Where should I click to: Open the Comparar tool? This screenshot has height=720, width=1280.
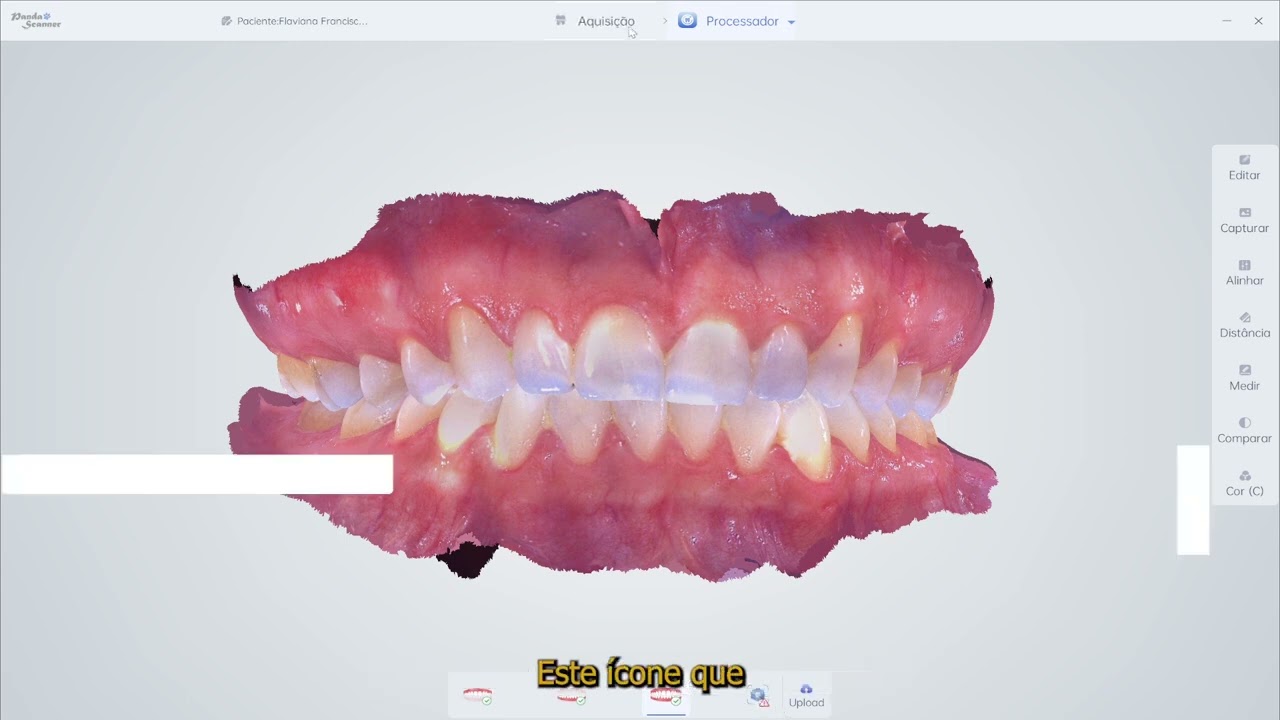[x=1244, y=431]
